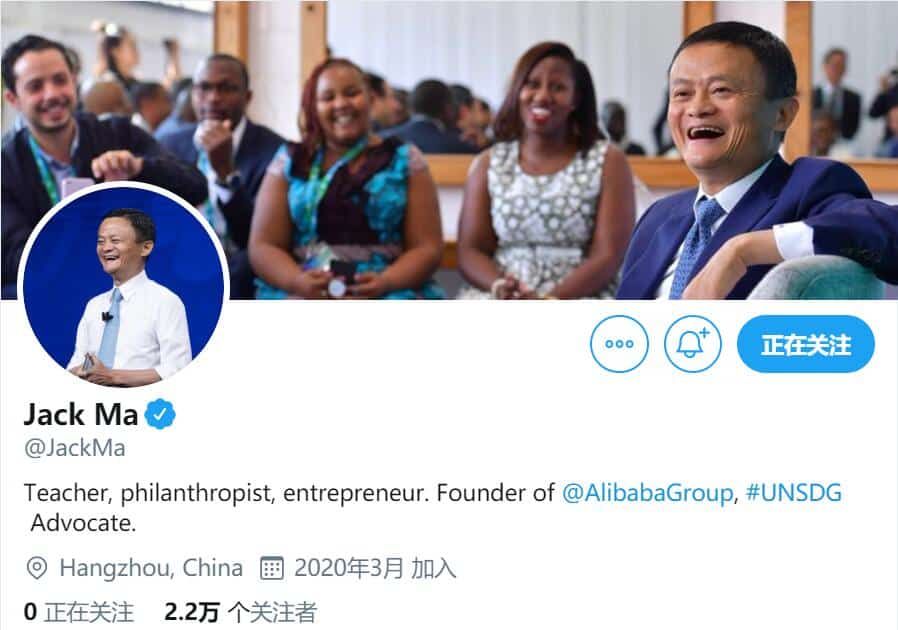View the 0 正在关注 following list
This screenshot has width=898, height=630.
[x=78, y=611]
